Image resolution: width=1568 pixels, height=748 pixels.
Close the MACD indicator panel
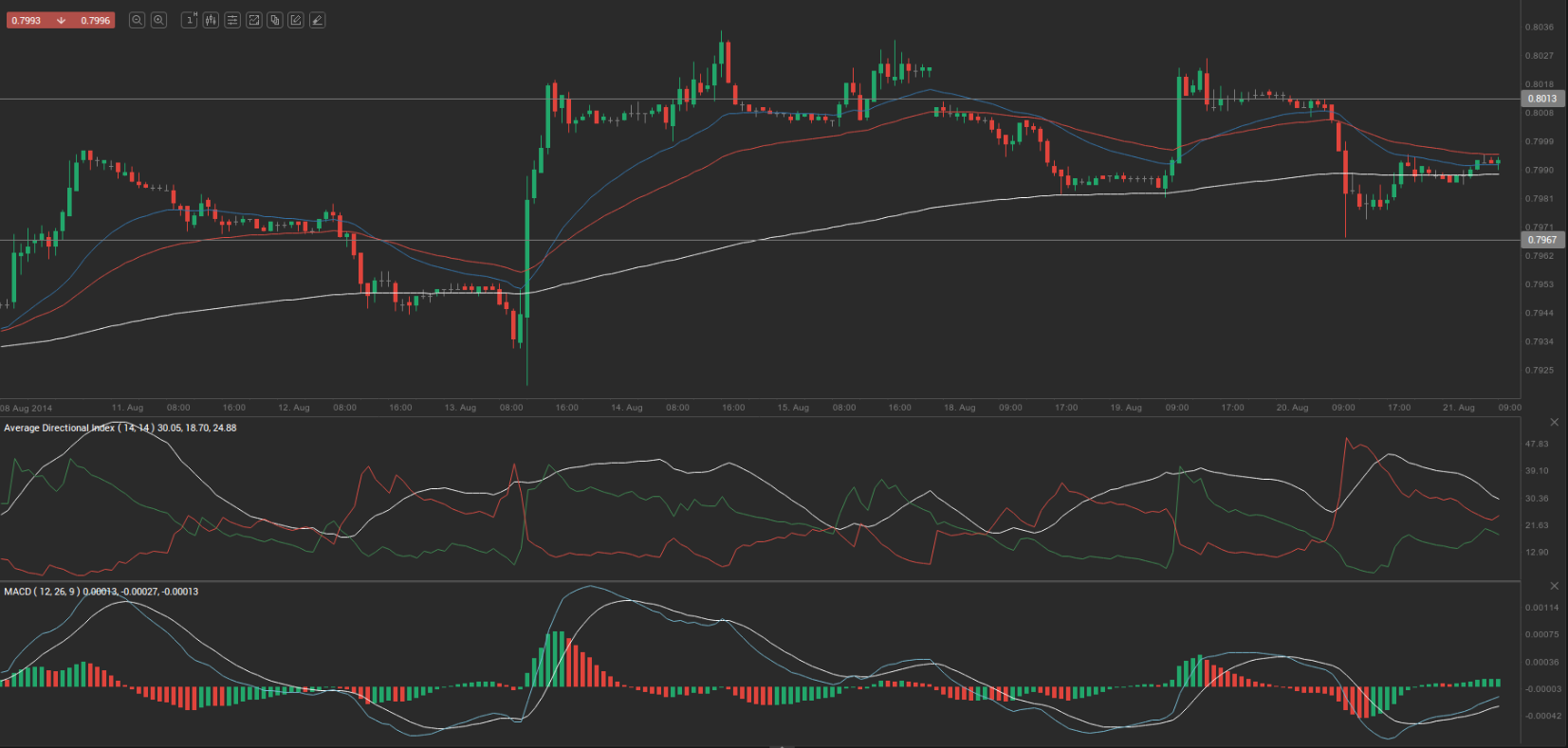(x=1554, y=586)
